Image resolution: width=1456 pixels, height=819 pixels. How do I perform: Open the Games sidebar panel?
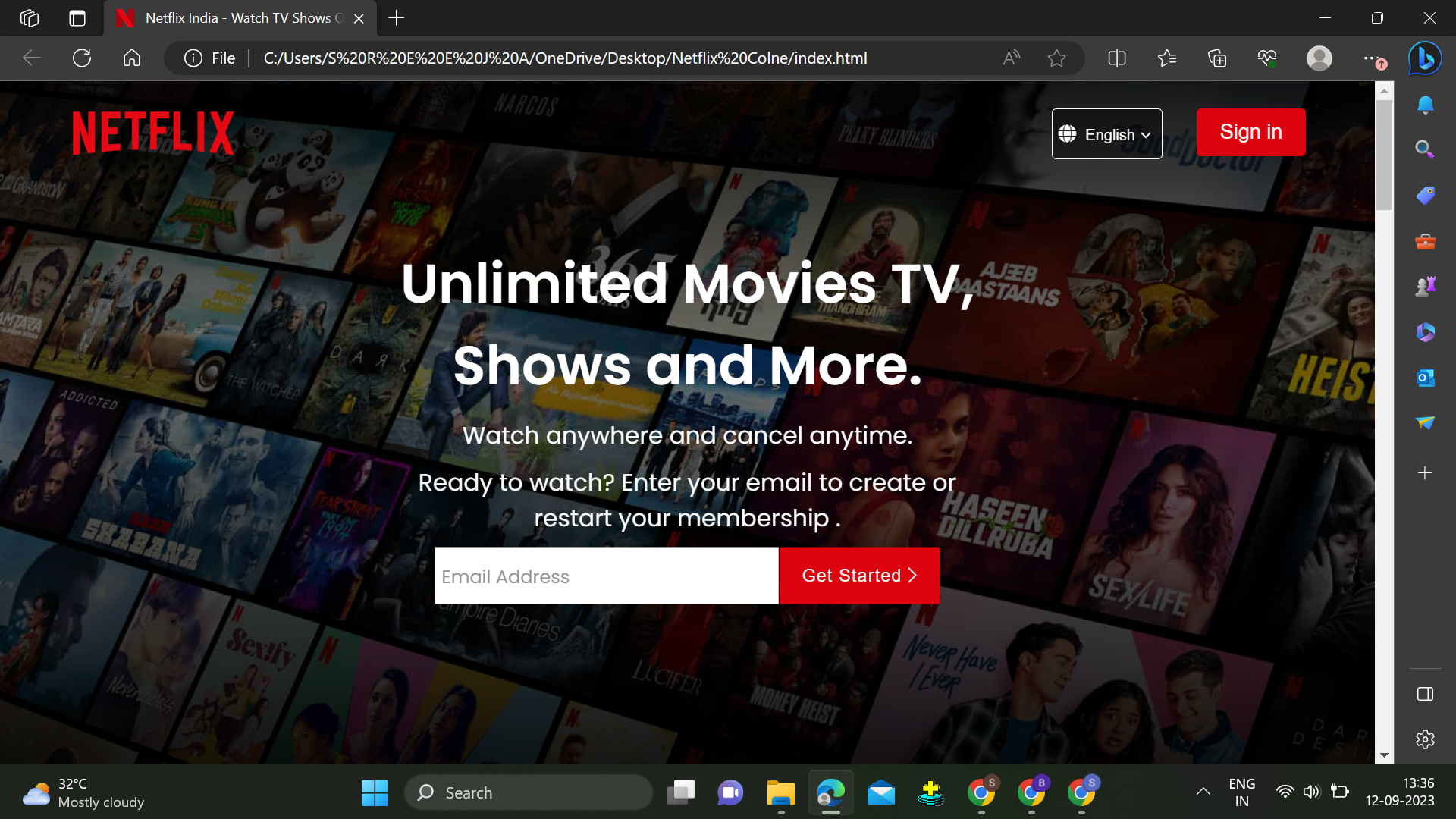pos(1423,286)
